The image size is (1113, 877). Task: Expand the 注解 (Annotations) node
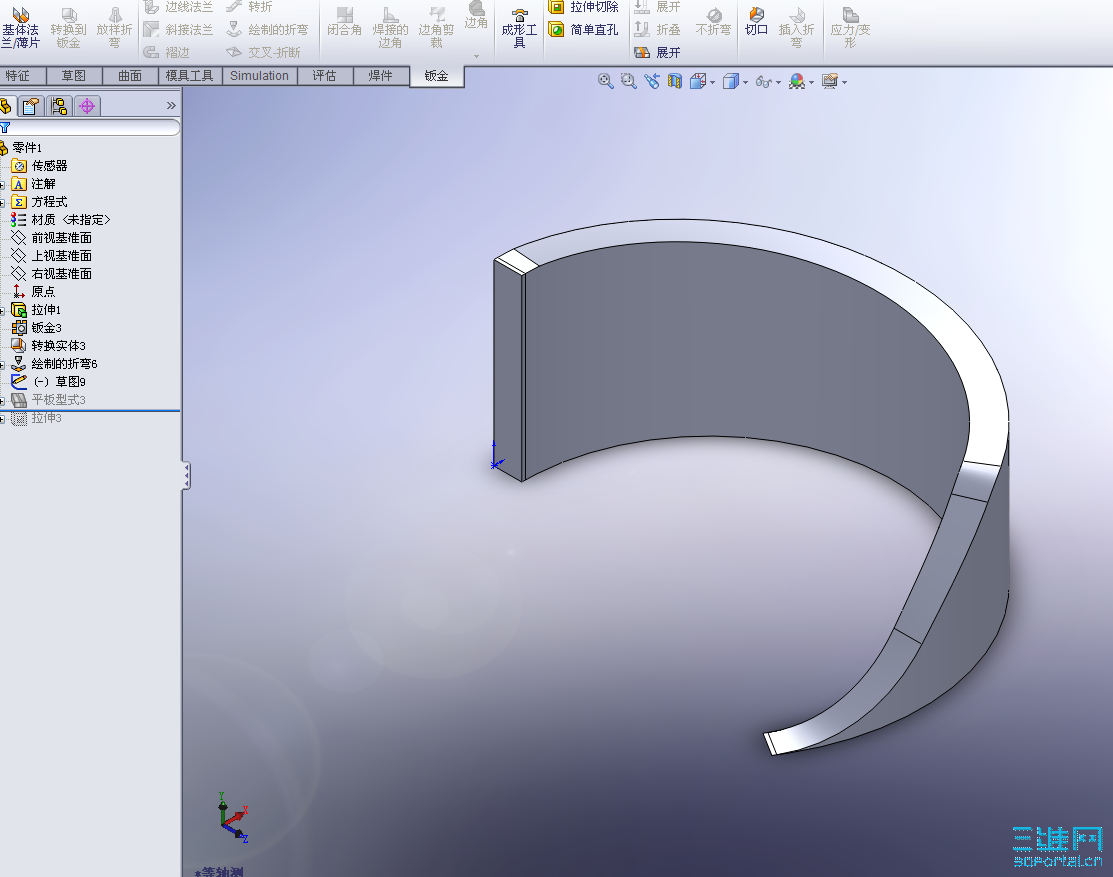point(2,185)
